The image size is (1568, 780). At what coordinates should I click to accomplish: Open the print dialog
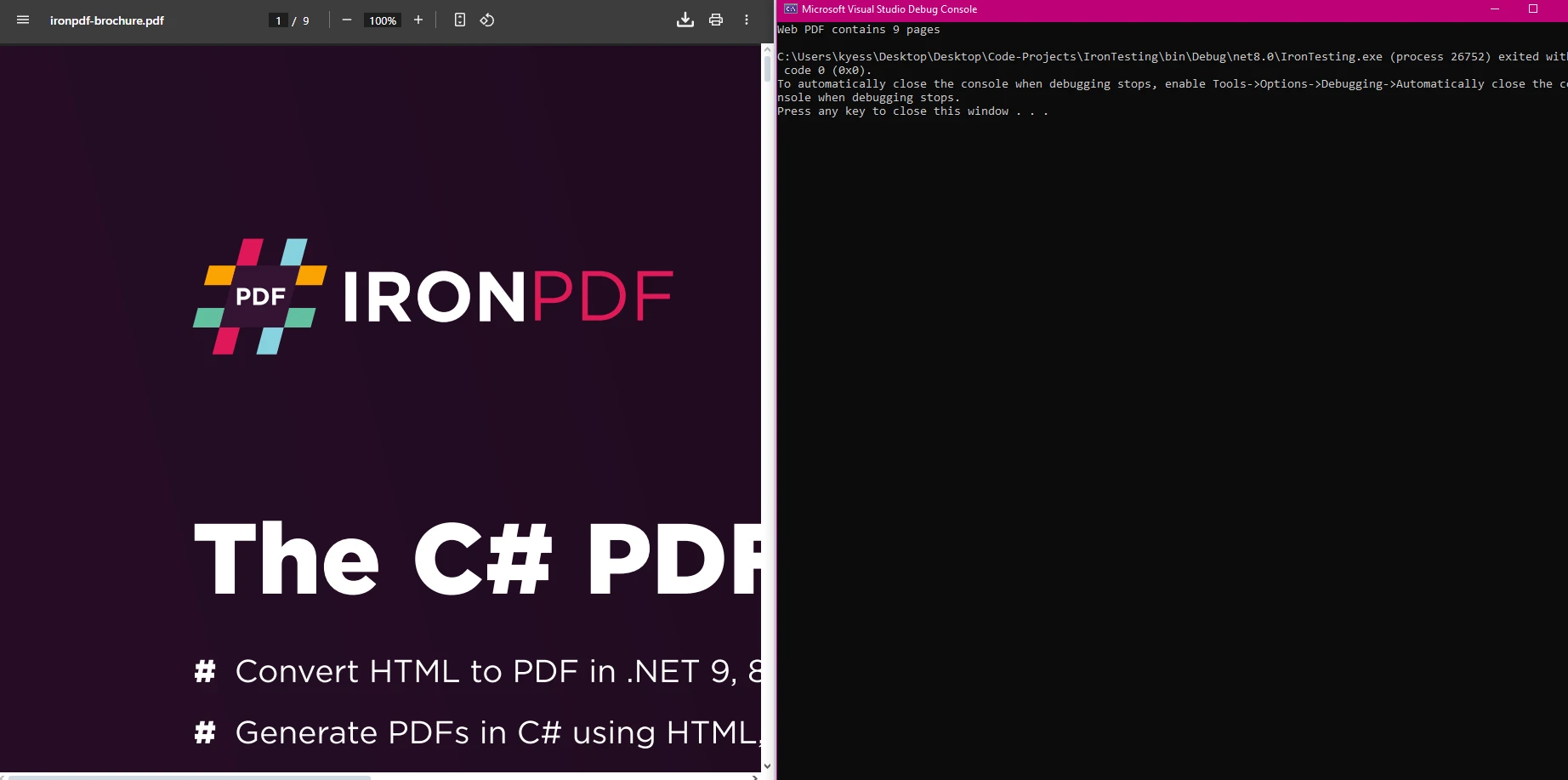coord(714,20)
